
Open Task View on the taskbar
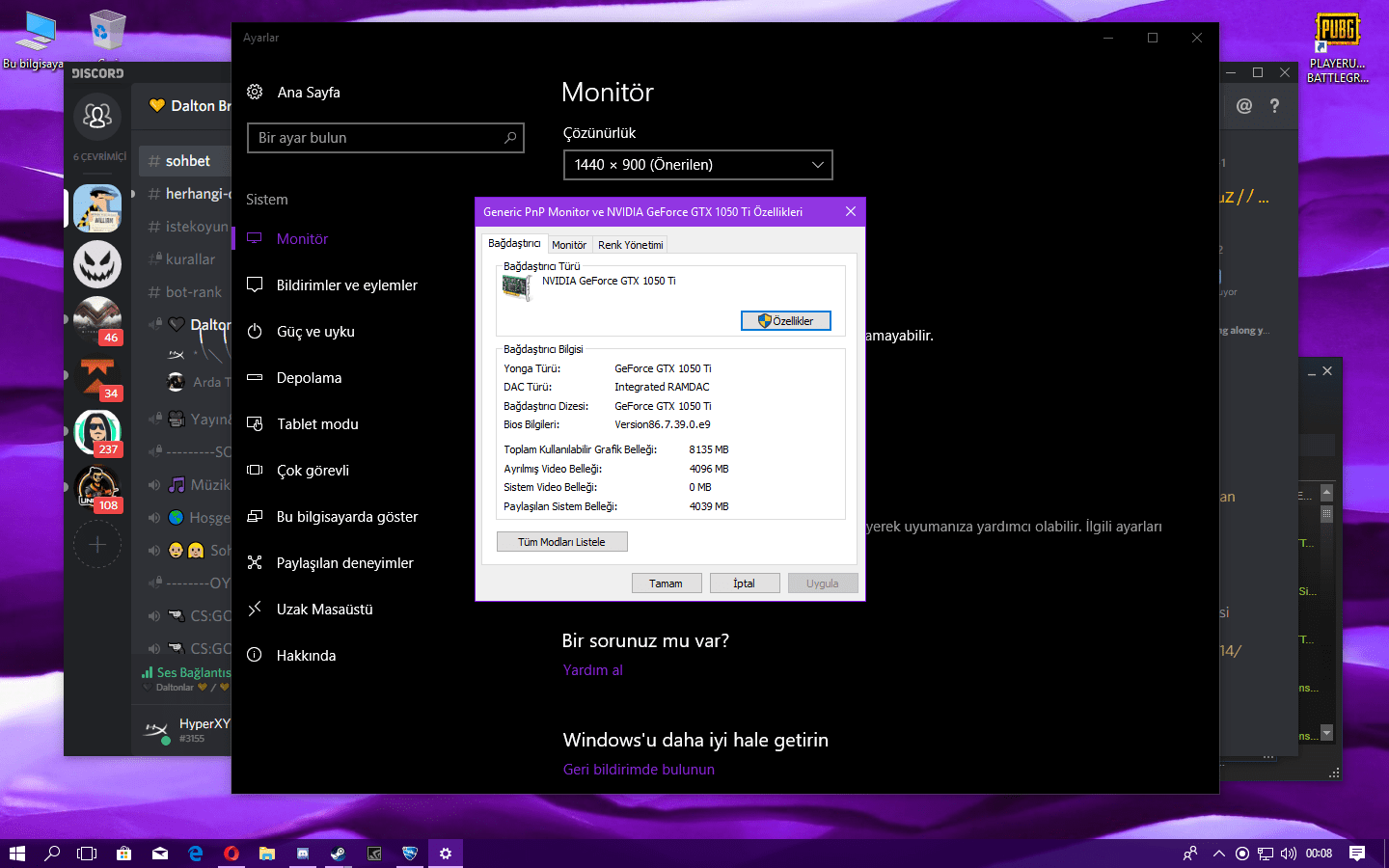pyautogui.click(x=87, y=854)
